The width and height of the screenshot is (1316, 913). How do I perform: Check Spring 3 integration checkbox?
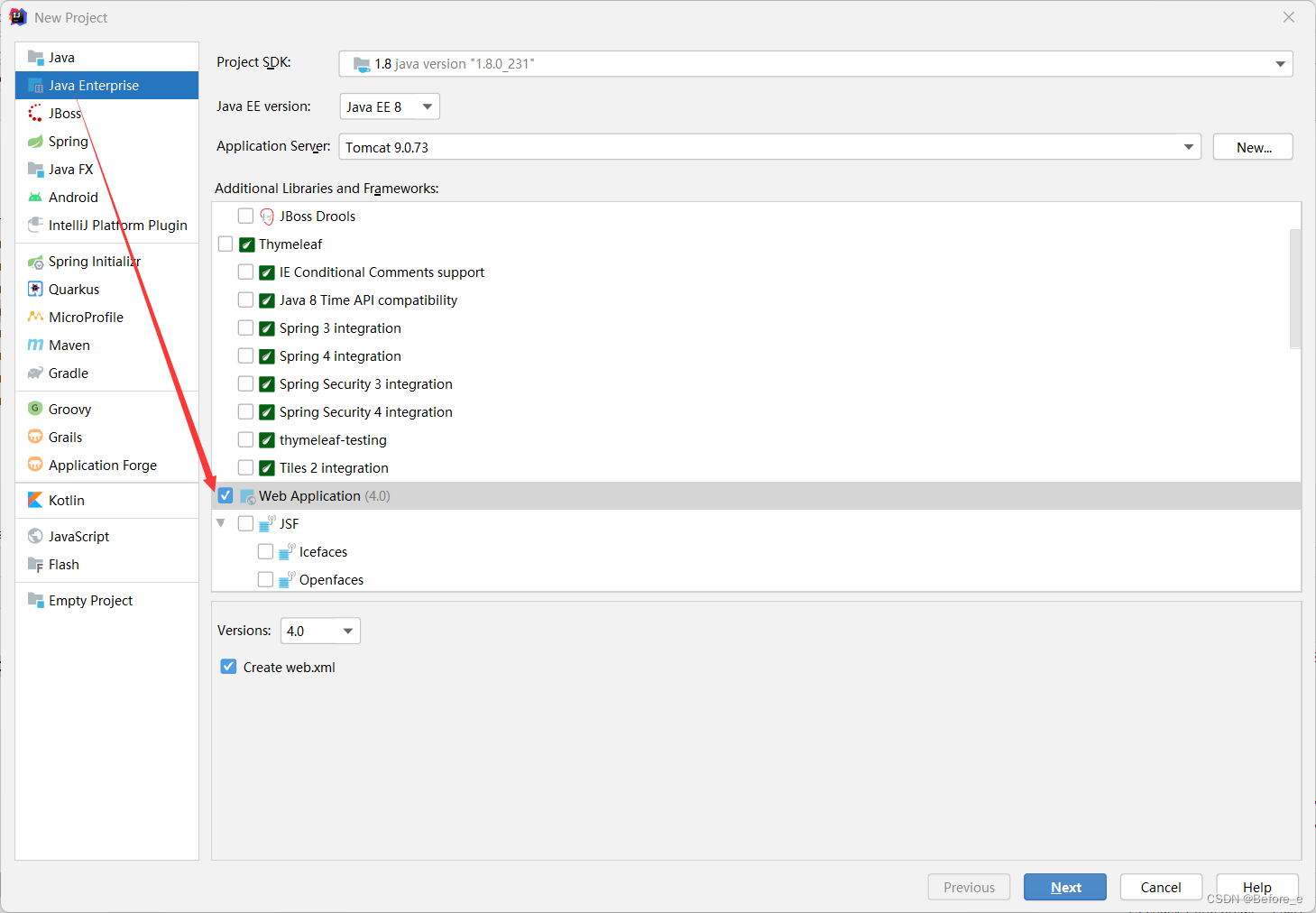pos(245,328)
